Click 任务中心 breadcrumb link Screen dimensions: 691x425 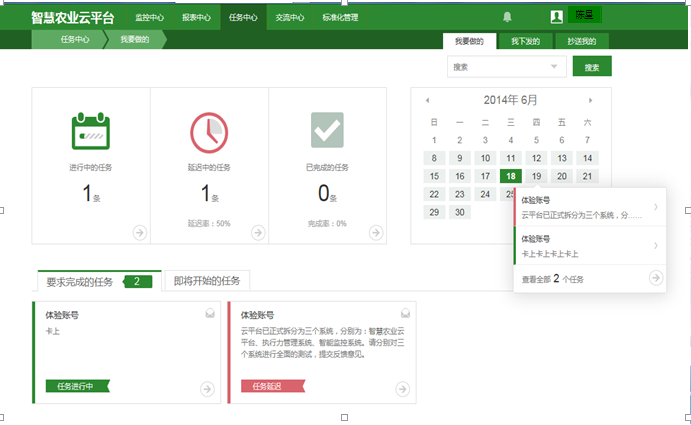(75, 40)
